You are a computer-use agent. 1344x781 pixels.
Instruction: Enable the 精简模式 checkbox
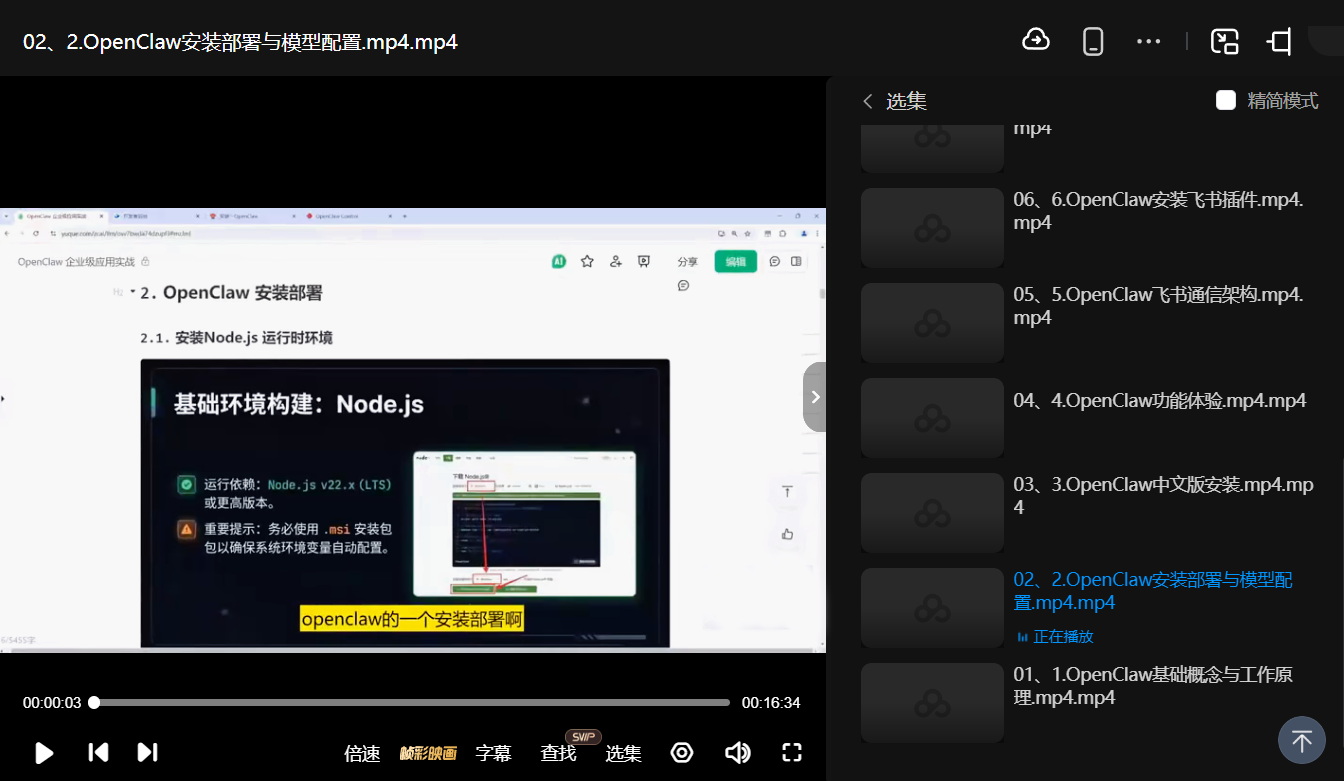(x=1226, y=100)
